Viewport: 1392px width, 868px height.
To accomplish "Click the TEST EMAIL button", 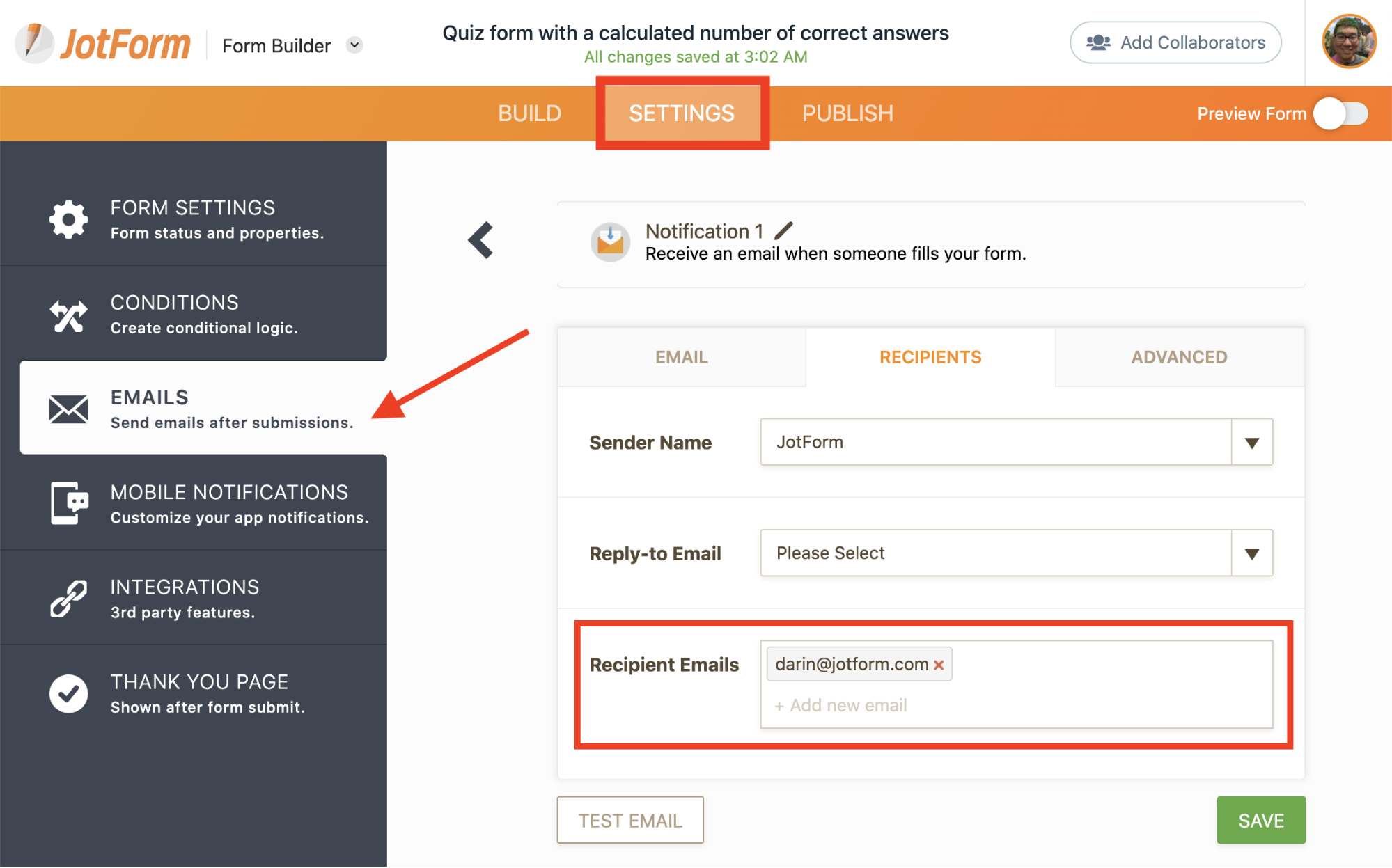I will pyautogui.click(x=629, y=820).
